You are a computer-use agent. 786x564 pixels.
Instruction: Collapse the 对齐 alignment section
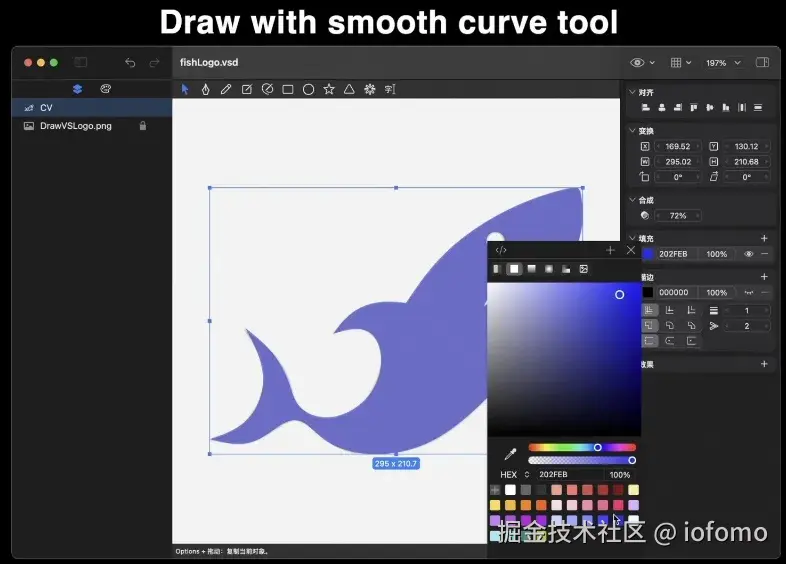pos(632,92)
